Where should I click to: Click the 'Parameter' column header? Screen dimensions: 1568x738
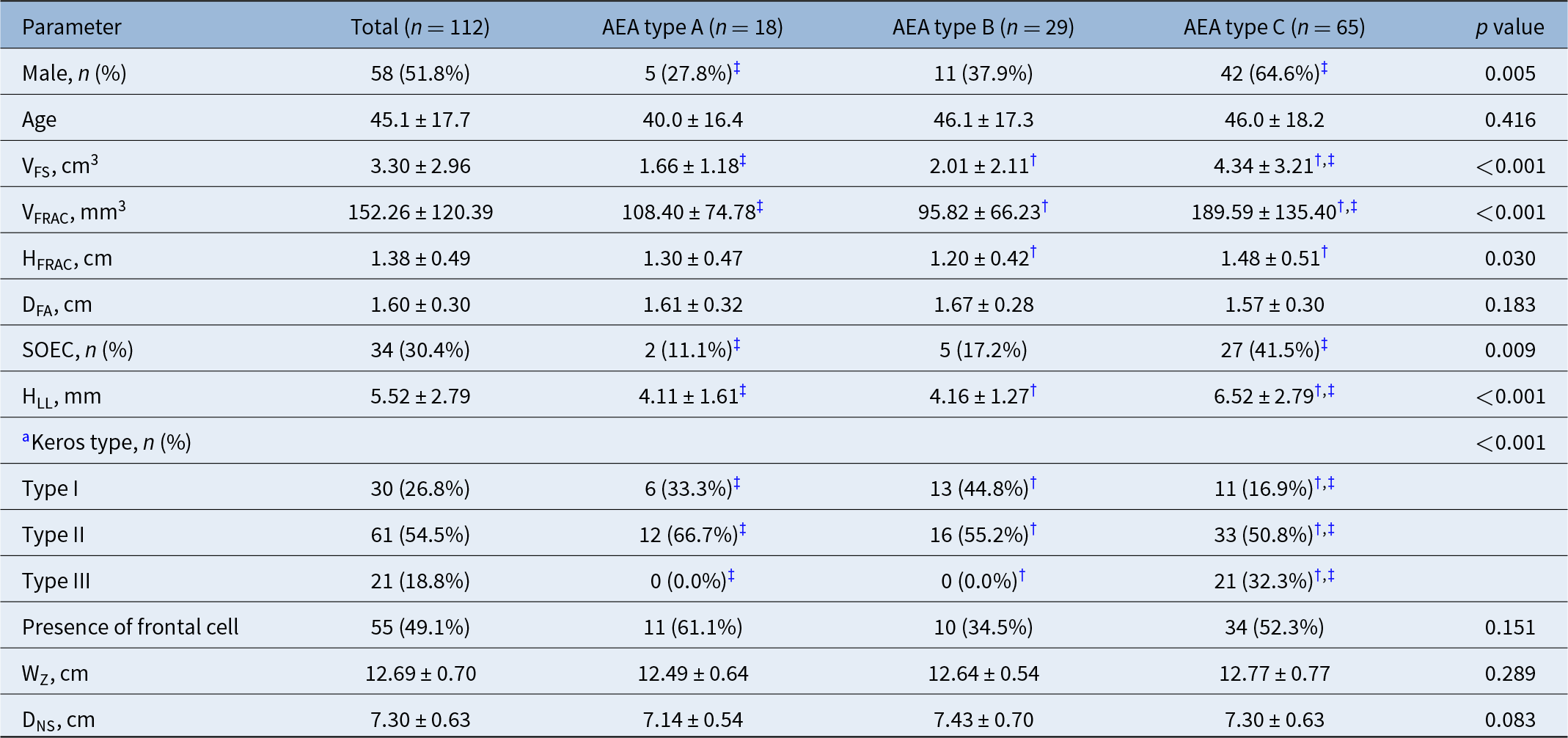pos(72,27)
